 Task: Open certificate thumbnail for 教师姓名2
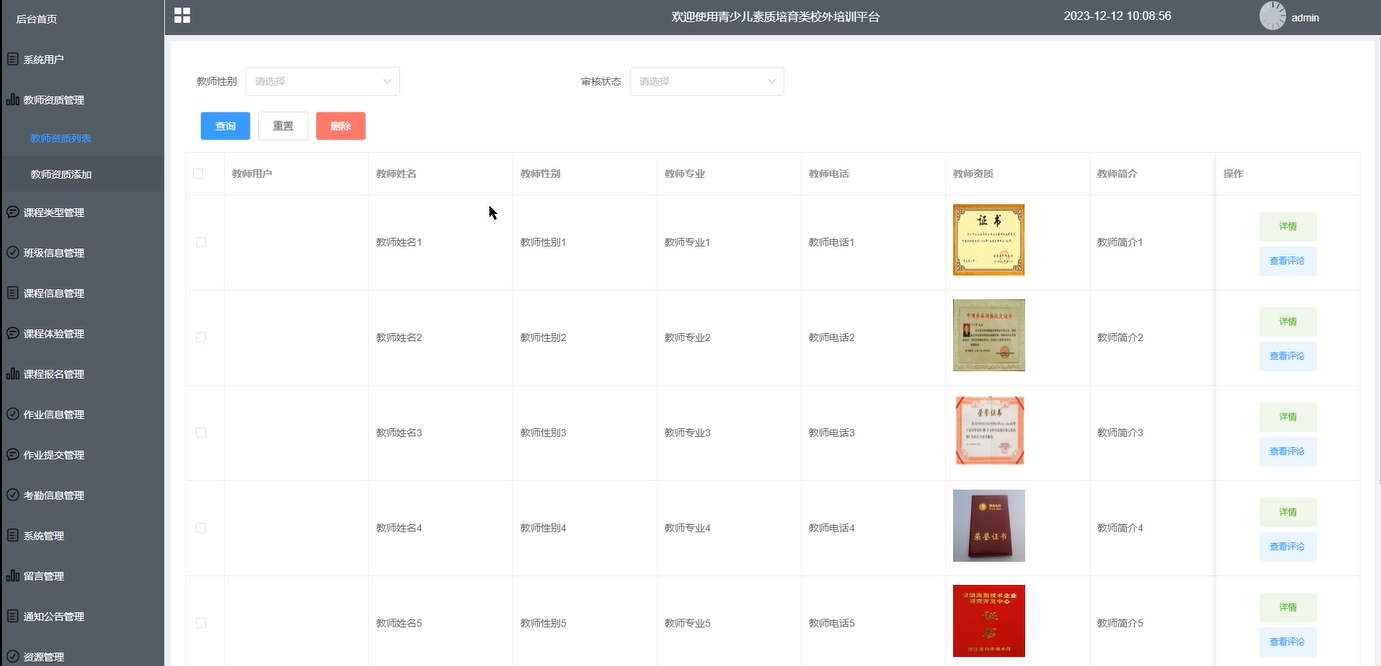click(989, 335)
